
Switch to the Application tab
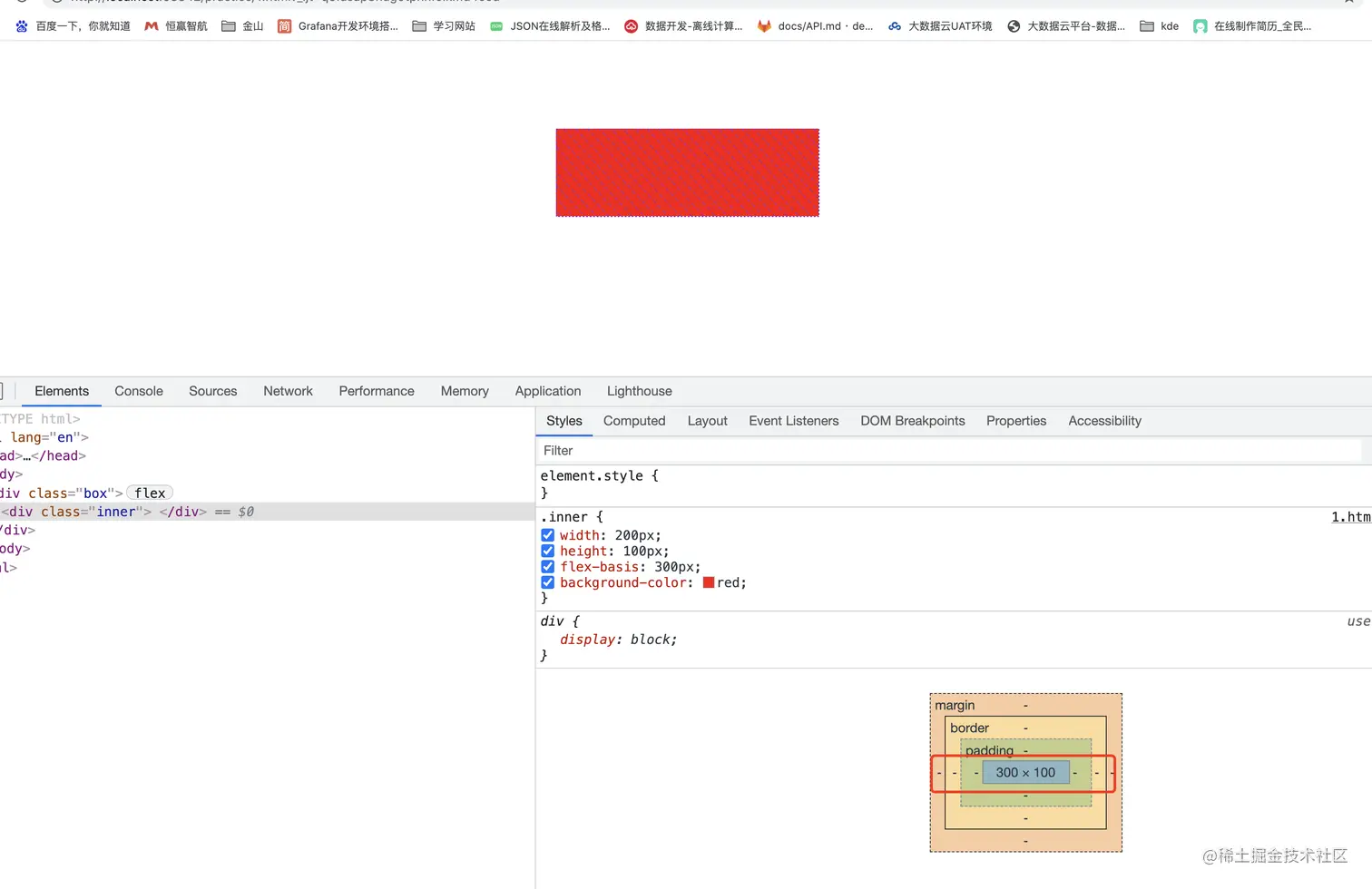(x=548, y=391)
